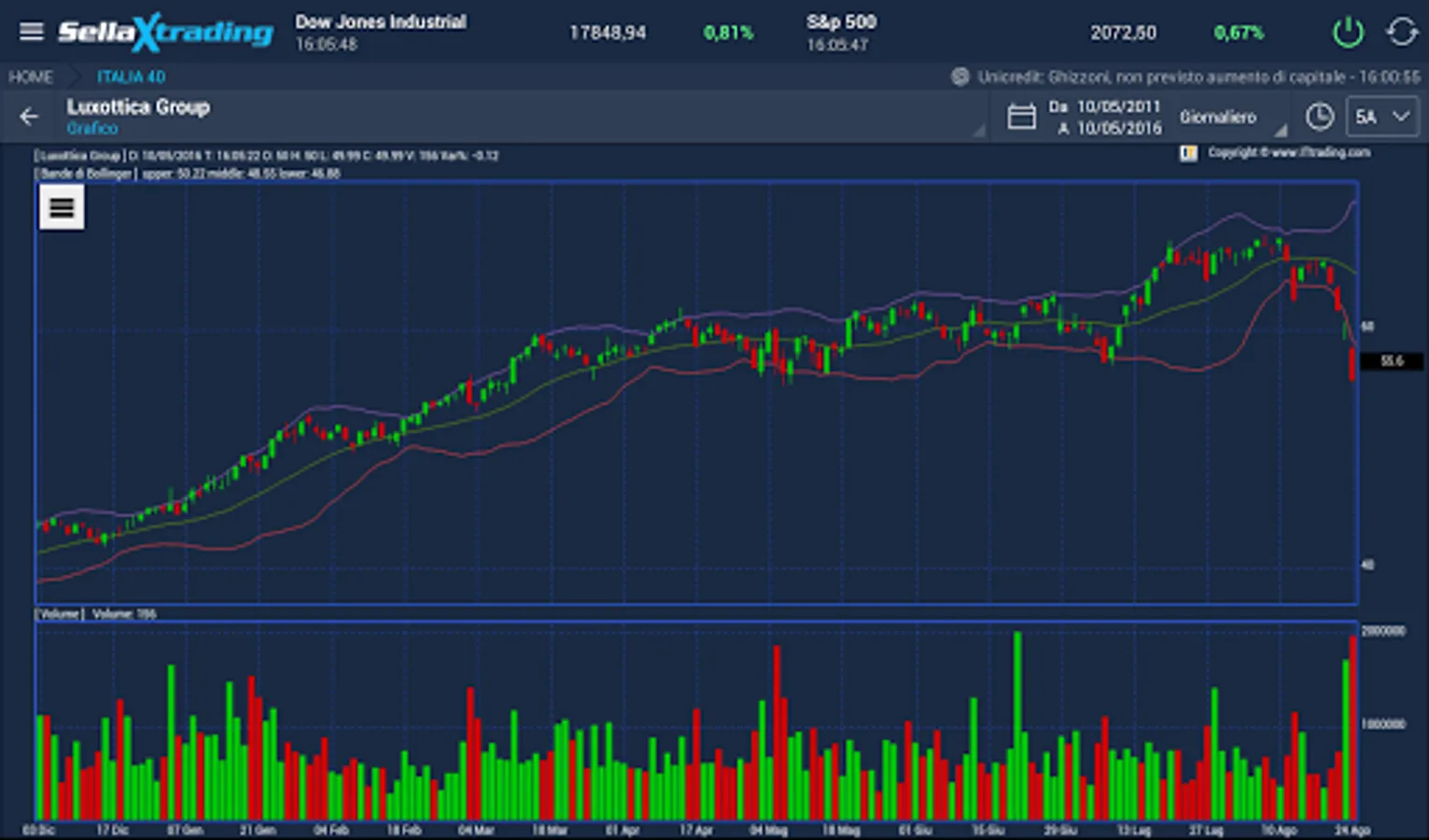Click the clock time range icon
Screen dimensions: 1429x840
pyautogui.click(x=1319, y=117)
